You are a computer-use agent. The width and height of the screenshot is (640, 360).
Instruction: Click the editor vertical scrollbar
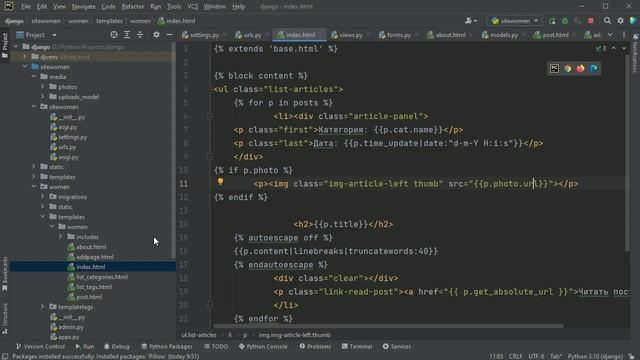click(x=627, y=153)
